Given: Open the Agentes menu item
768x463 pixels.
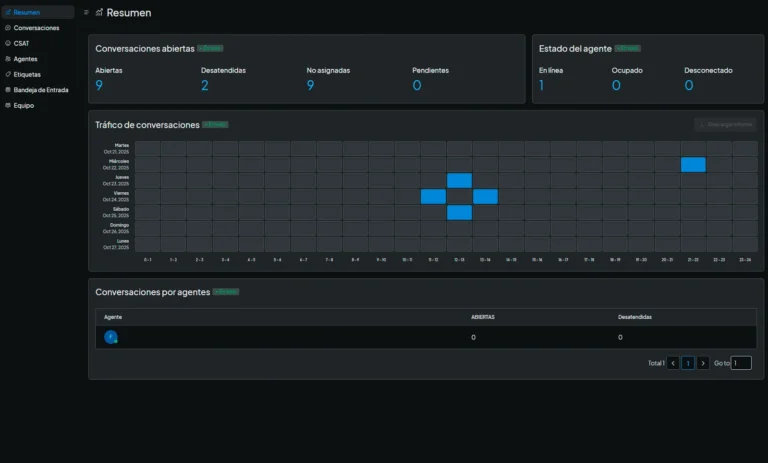Looking at the screenshot, I should (26, 59).
